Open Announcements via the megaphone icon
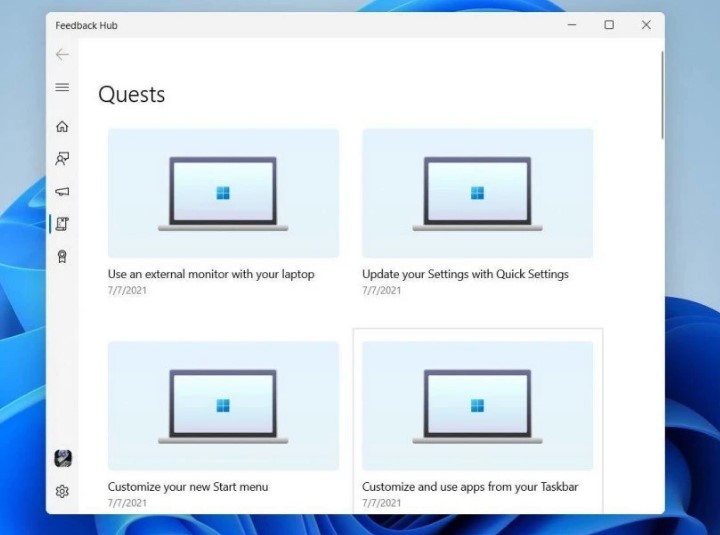Image resolution: width=720 pixels, height=535 pixels. (x=62, y=192)
